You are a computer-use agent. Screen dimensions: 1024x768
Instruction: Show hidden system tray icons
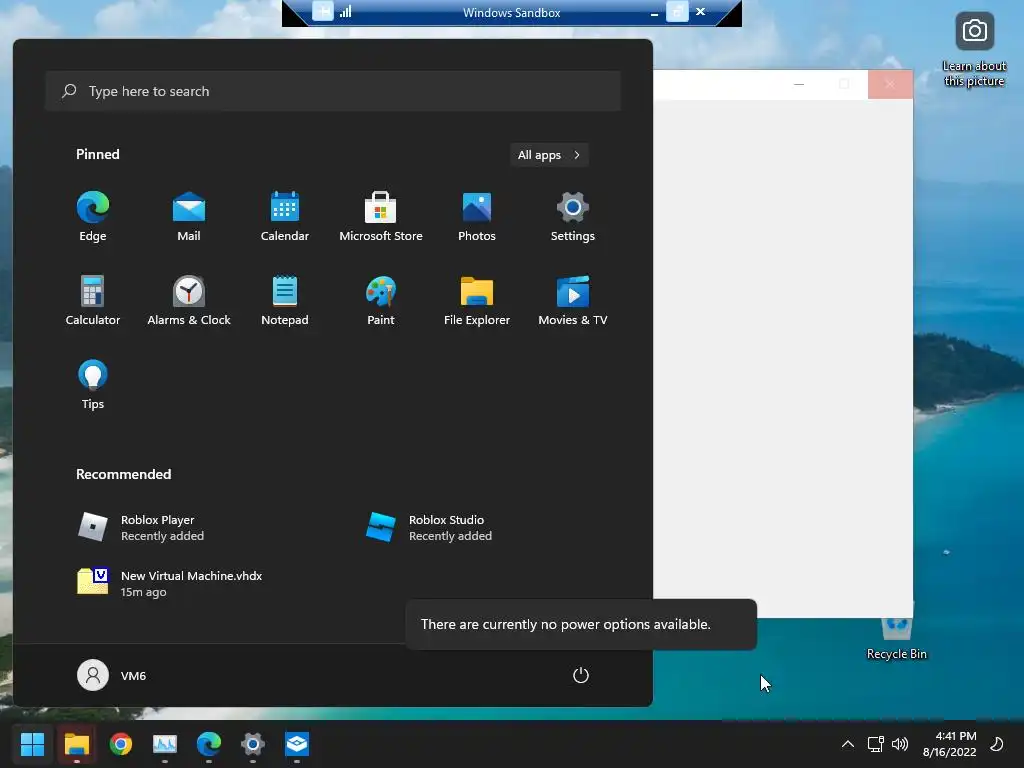coord(848,744)
